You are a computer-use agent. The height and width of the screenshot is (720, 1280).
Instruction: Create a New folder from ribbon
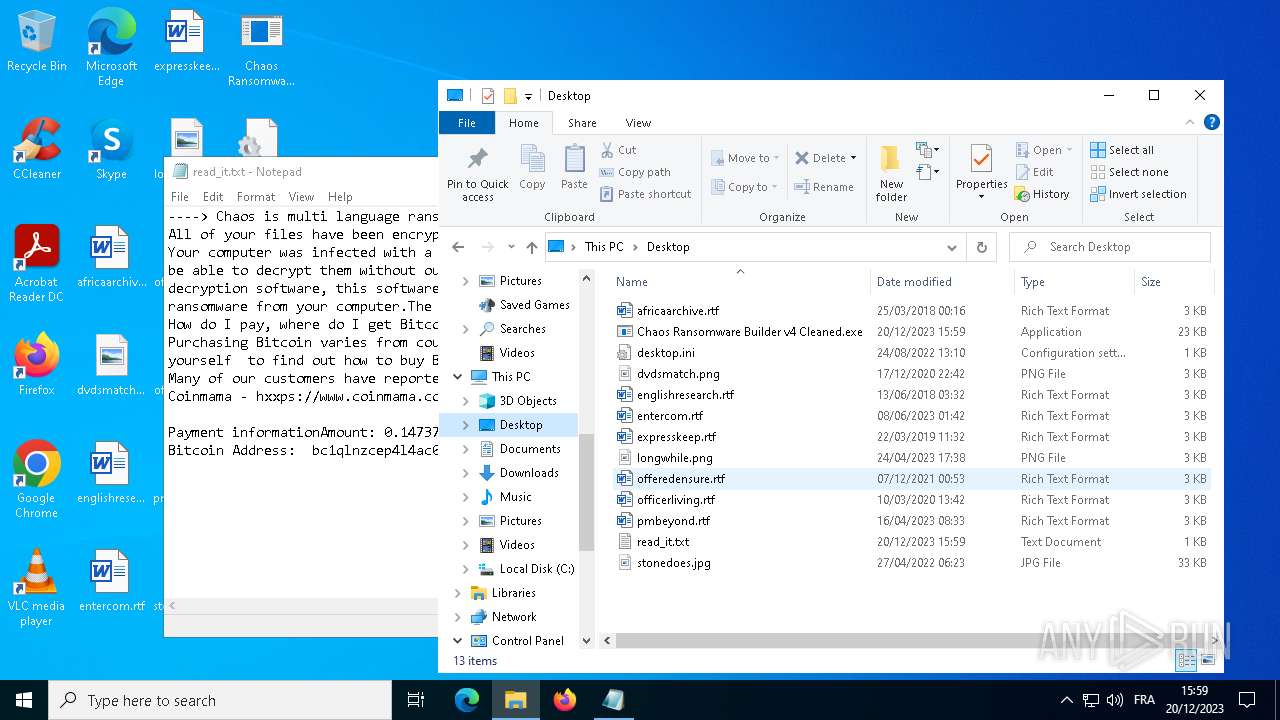pyautogui.click(x=891, y=173)
